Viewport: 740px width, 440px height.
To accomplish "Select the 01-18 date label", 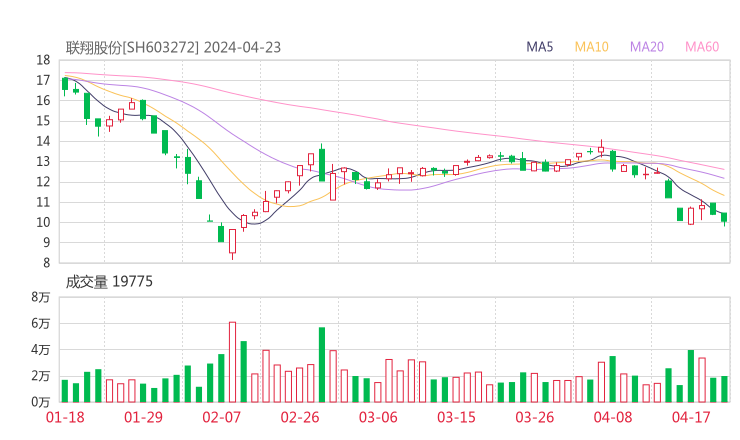I will [x=65, y=418].
